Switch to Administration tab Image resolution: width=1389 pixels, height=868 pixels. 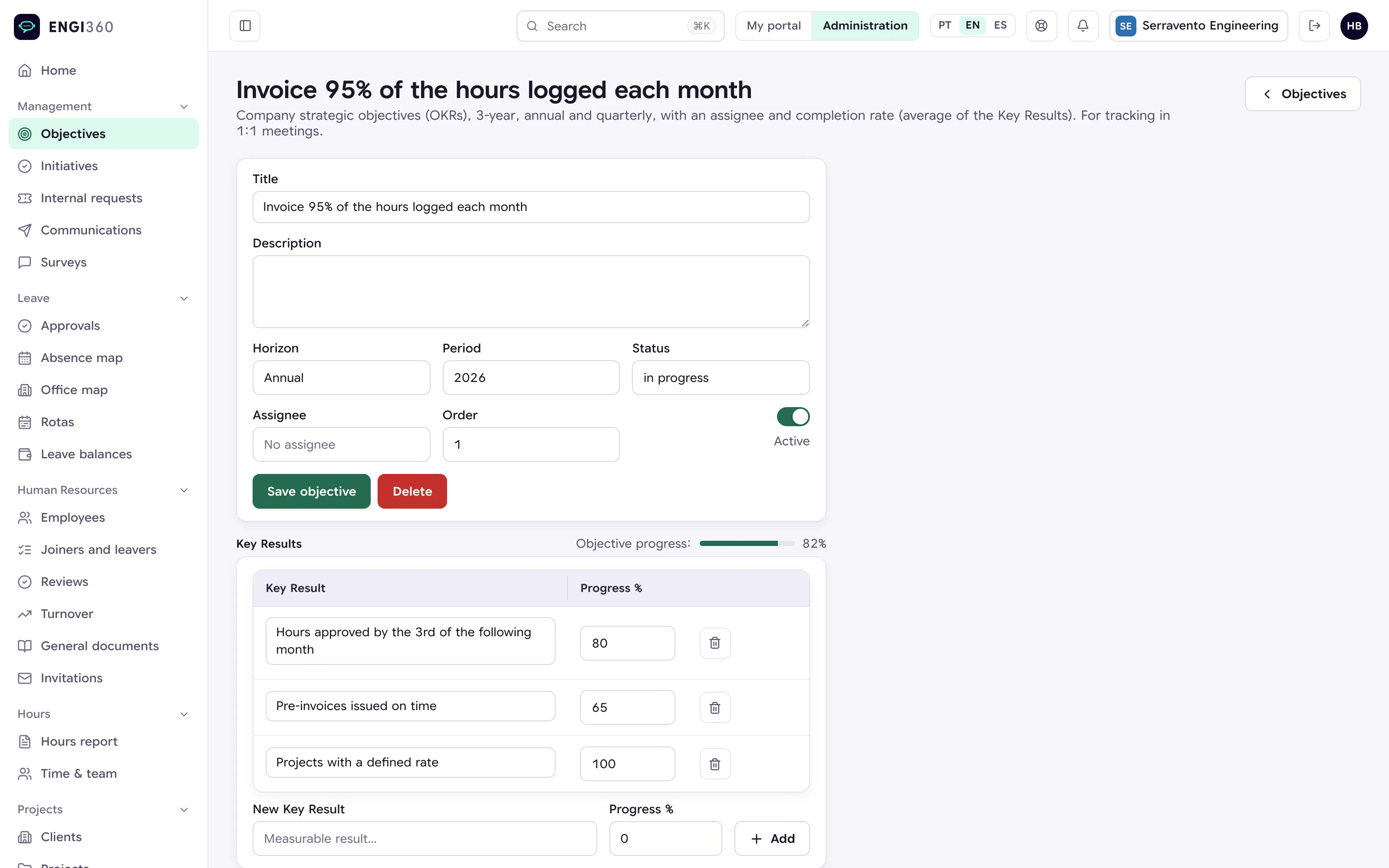coord(865,26)
